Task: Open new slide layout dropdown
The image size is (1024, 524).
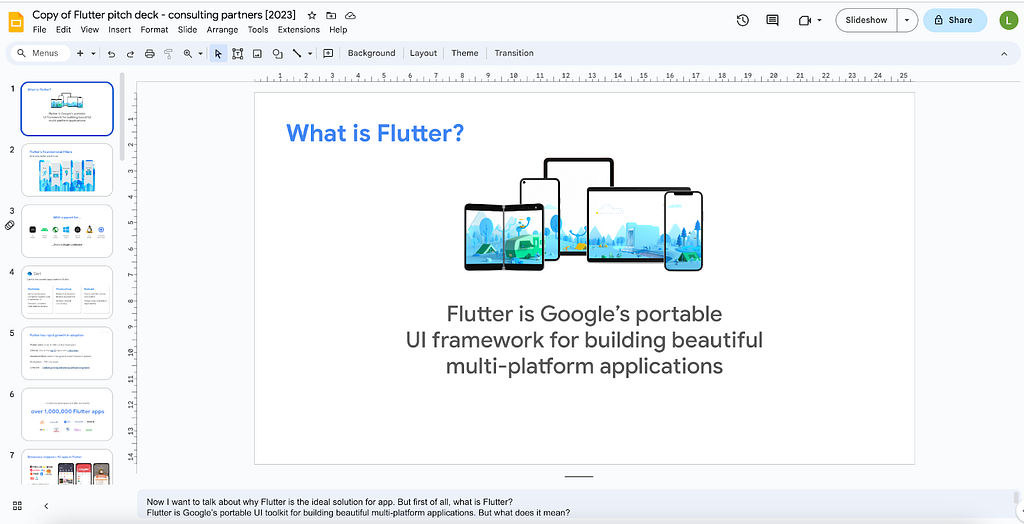Action: click(x=93, y=53)
